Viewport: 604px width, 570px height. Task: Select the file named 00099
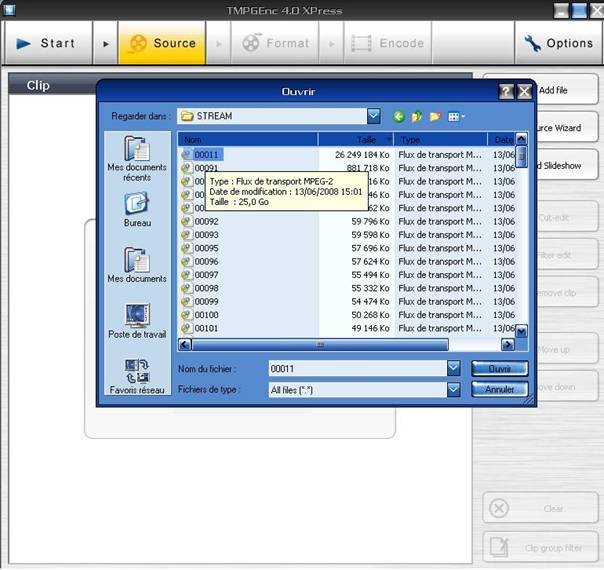[x=206, y=302]
